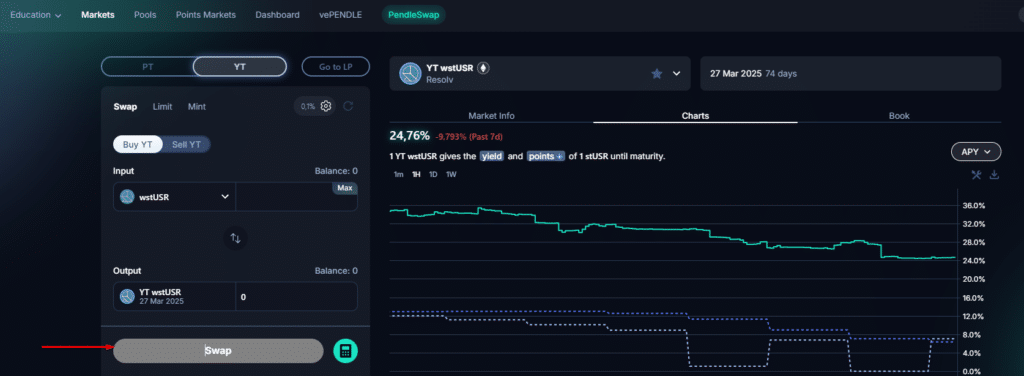Click the Ethereum icon beside YT wstUSR
1024x376 pixels.
click(x=483, y=68)
